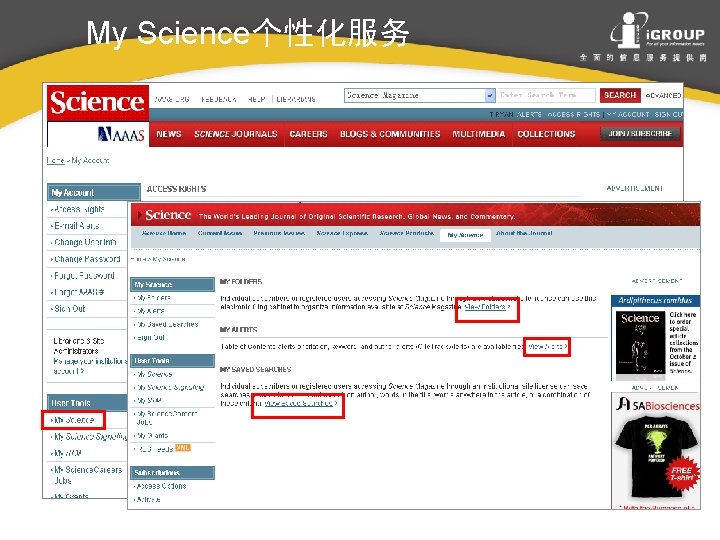
Task: Open the SCIENCE JOURNALS menu in the navigation bar
Action: (236, 134)
